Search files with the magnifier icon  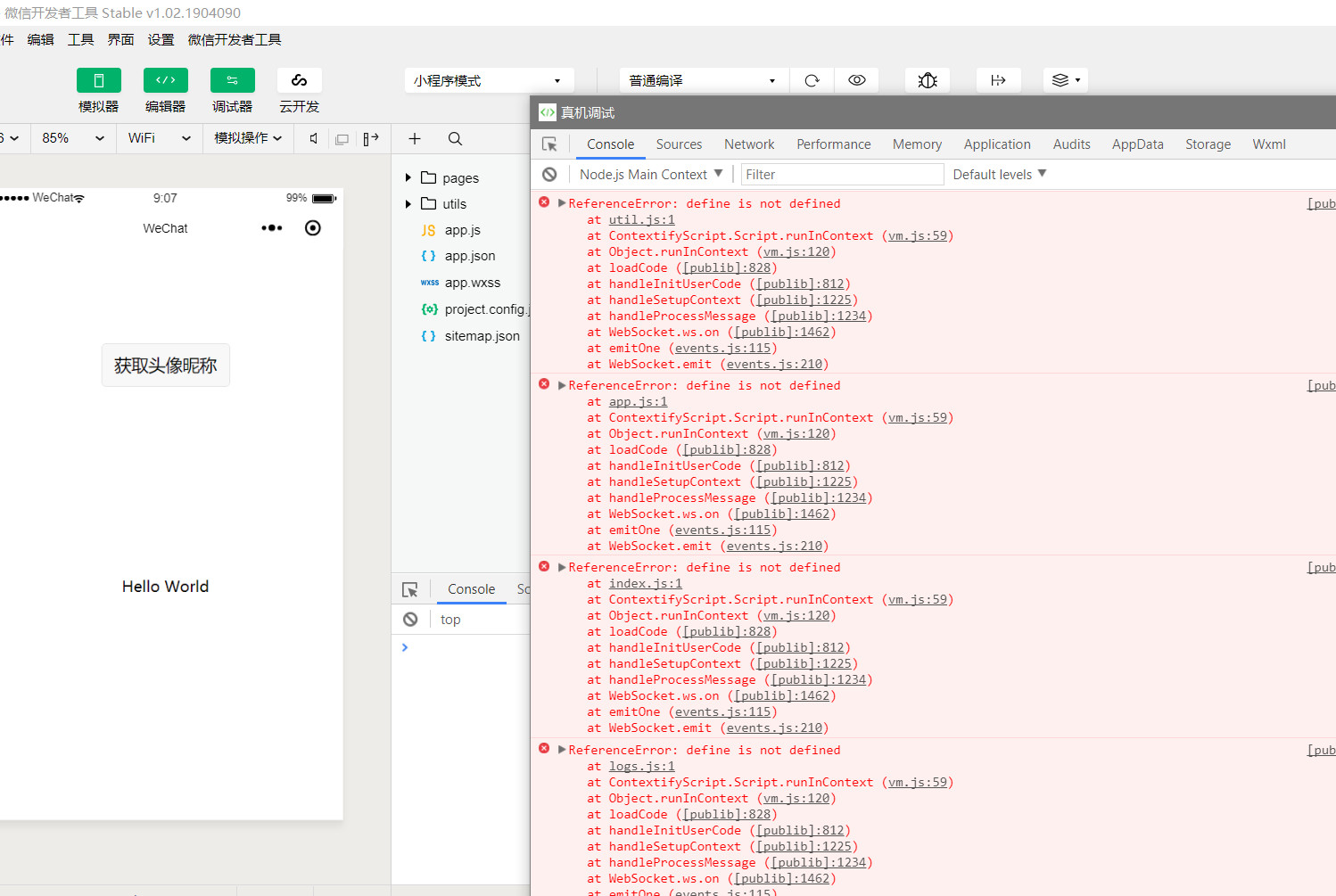(x=455, y=138)
